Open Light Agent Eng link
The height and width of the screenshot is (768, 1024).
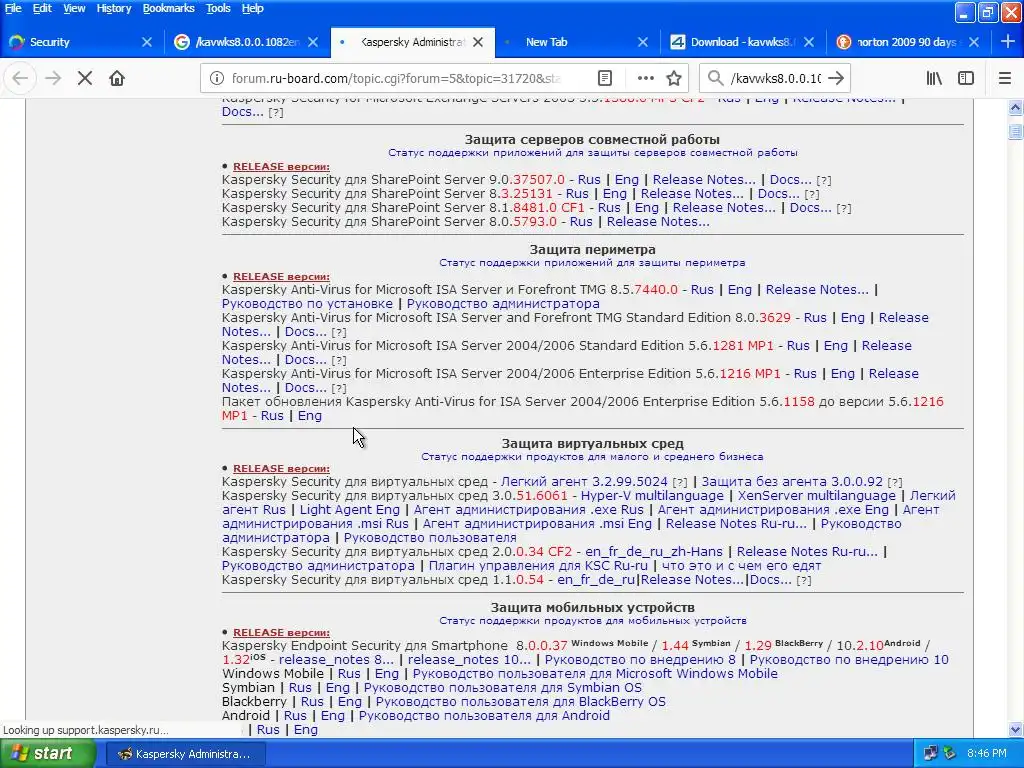click(x=349, y=509)
